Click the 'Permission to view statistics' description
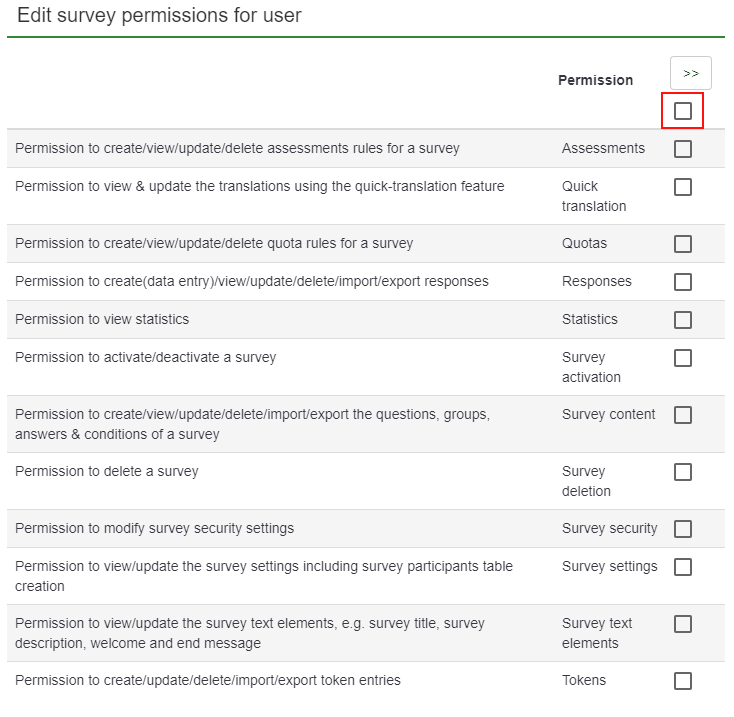 click(x=102, y=319)
